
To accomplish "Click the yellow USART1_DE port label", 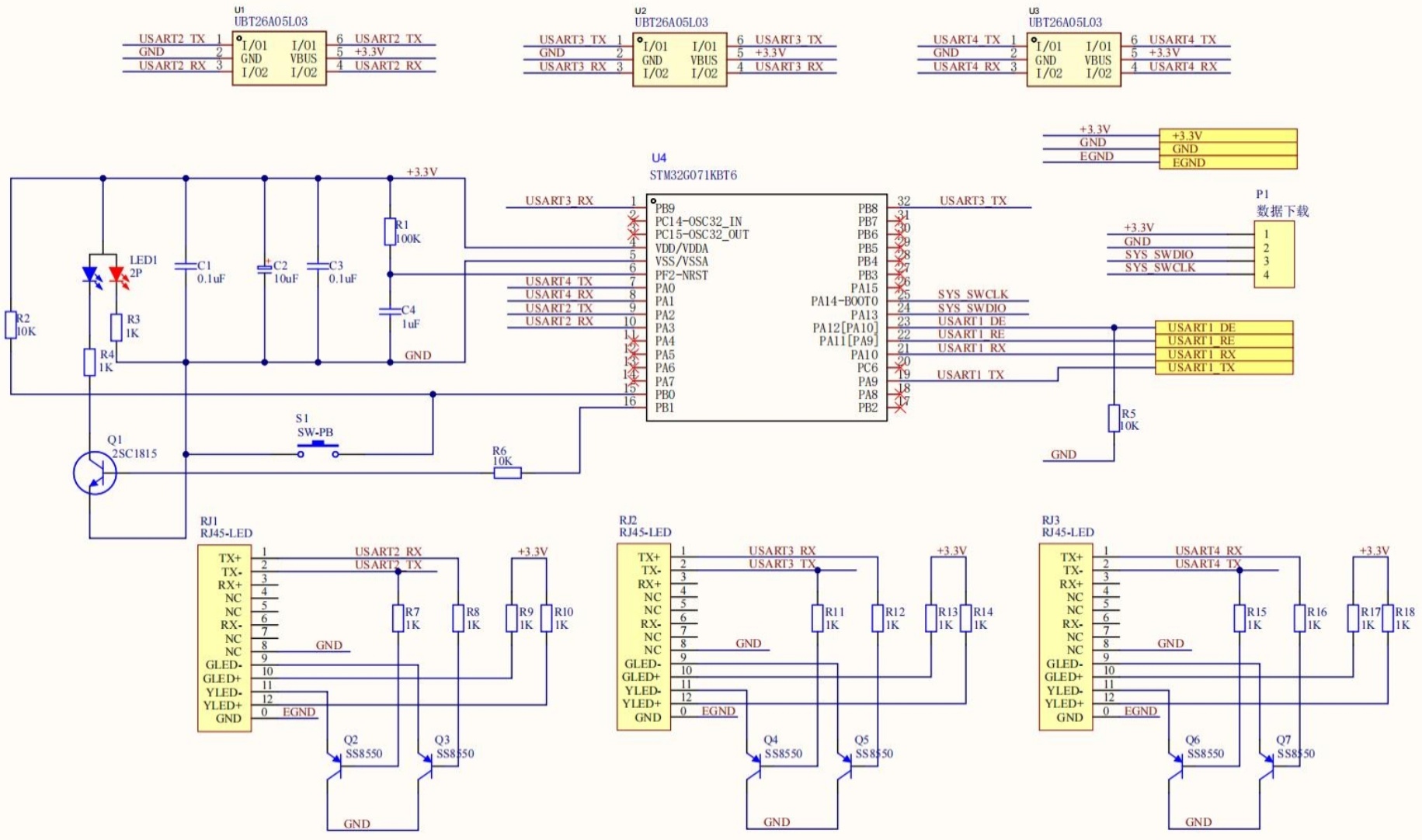I will (x=1224, y=328).
